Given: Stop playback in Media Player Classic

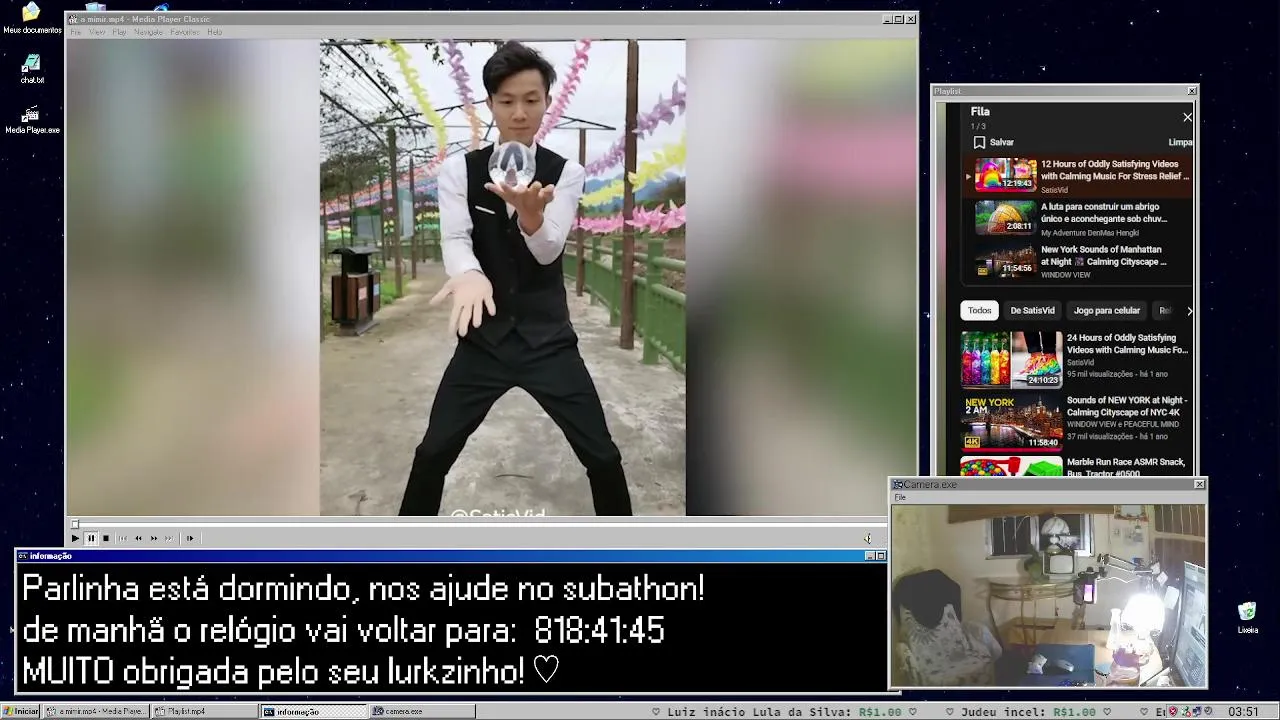Looking at the screenshot, I should tap(106, 538).
